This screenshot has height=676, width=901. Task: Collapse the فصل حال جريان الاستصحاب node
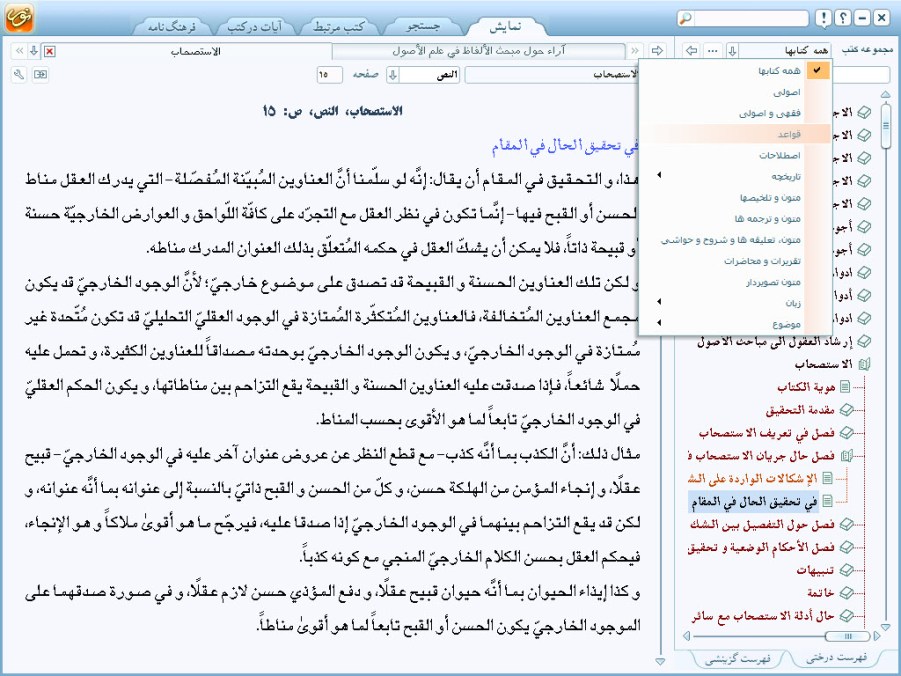coord(846,456)
